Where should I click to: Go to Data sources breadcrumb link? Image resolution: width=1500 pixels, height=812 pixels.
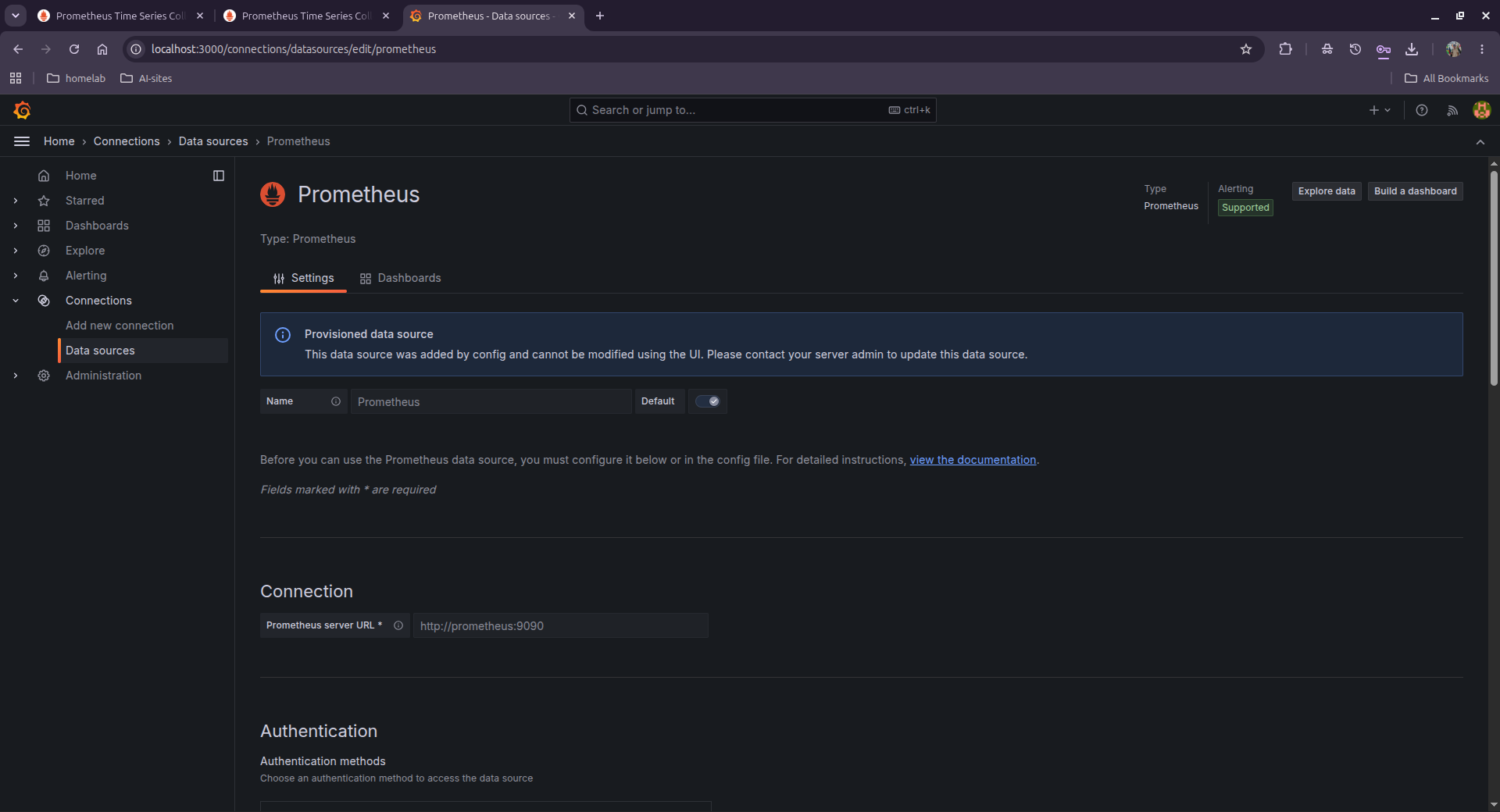coord(213,141)
